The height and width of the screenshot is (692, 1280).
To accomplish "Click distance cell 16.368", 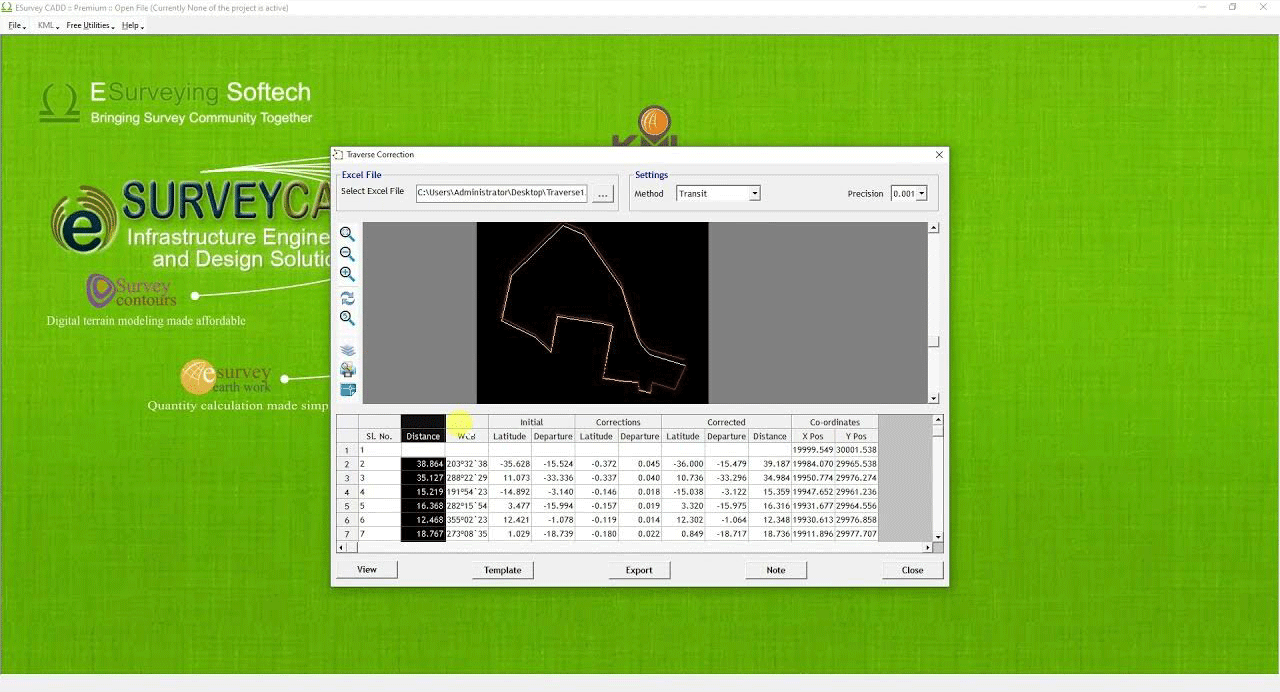I will (423, 506).
